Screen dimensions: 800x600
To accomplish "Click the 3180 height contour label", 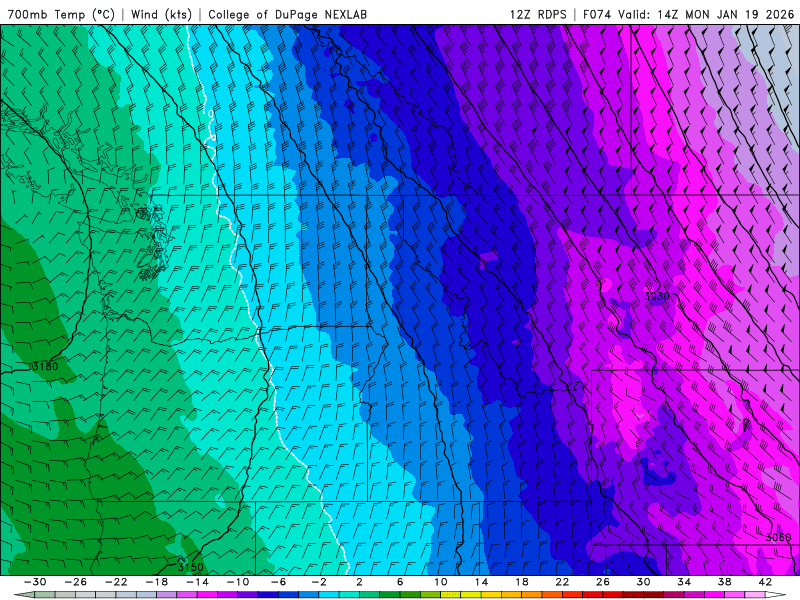I will 45,366.
